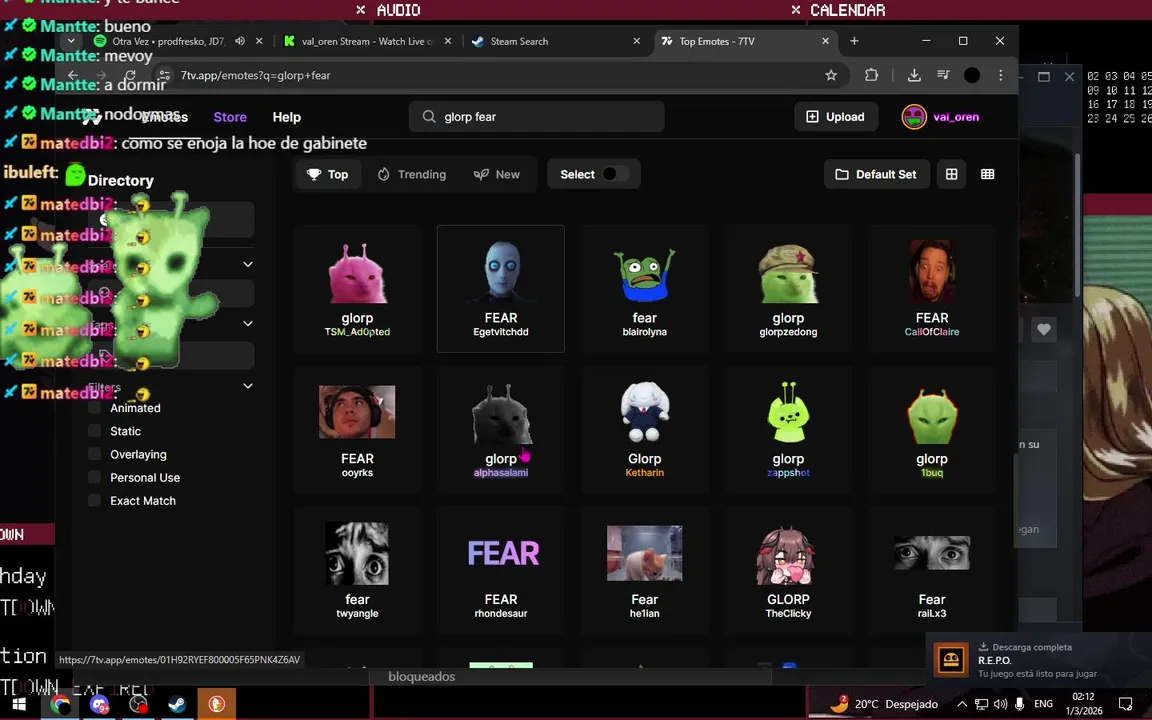
Task: View site information icon in address bar
Action: pos(165,75)
